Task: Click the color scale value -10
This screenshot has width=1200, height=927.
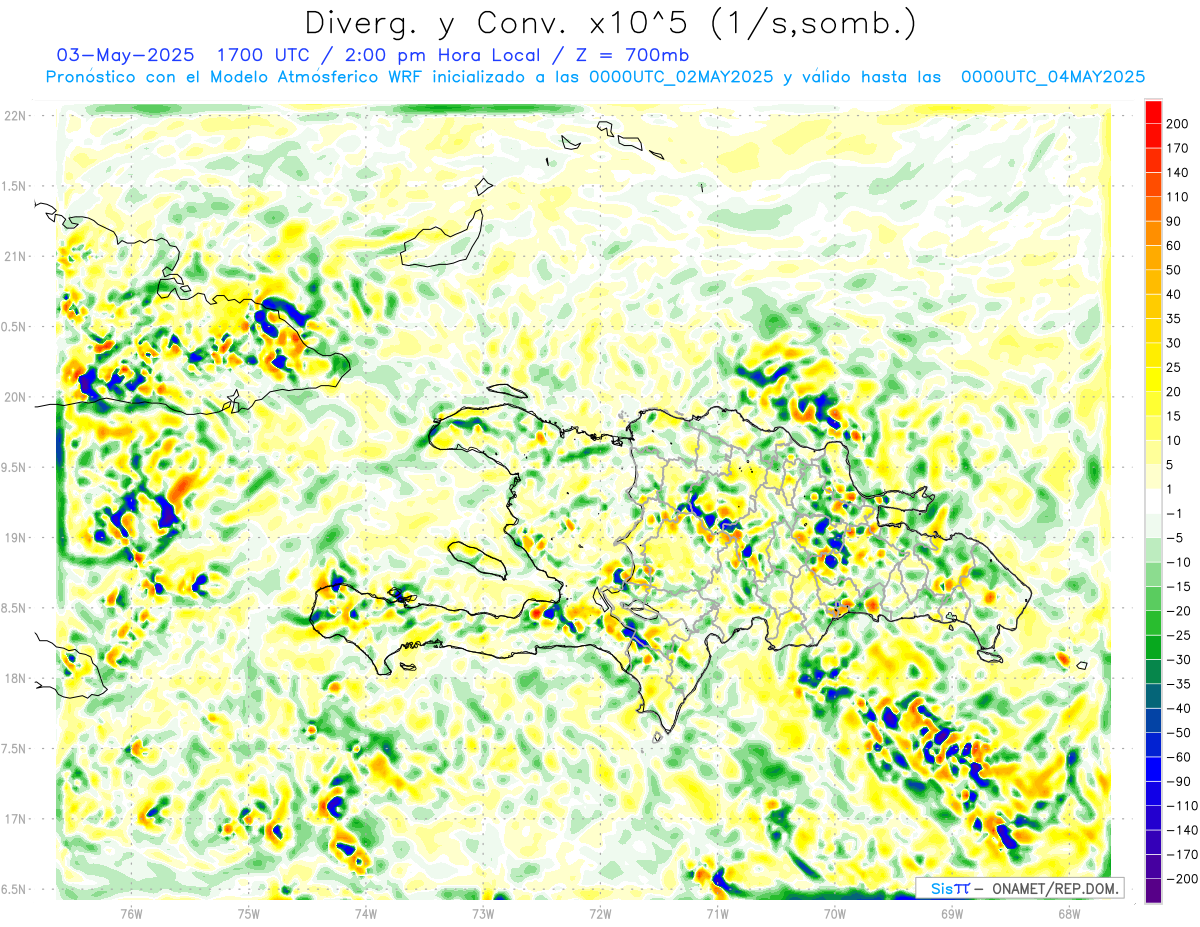Action: [1179, 562]
